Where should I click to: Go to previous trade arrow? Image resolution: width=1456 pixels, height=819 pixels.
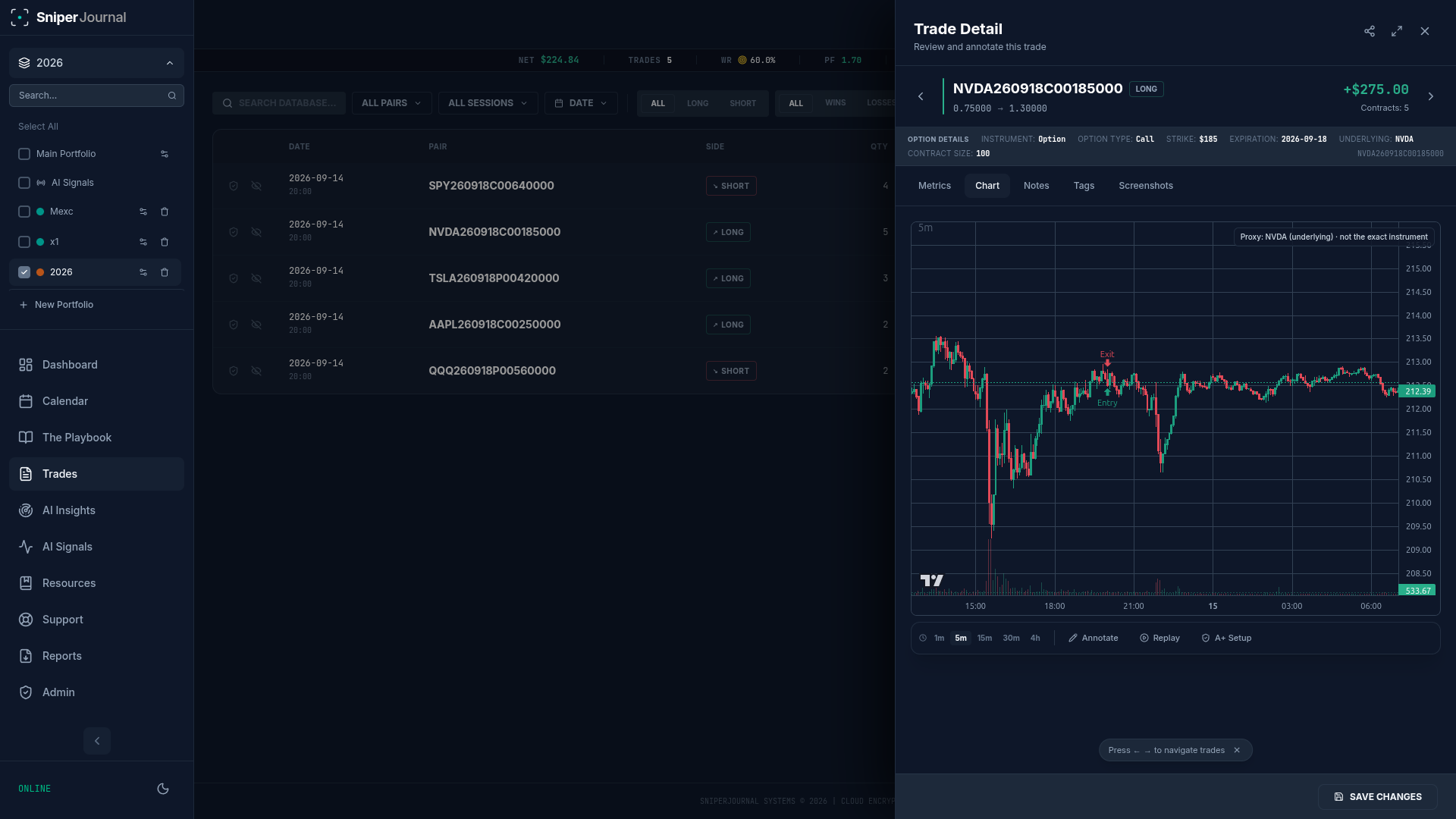[921, 96]
